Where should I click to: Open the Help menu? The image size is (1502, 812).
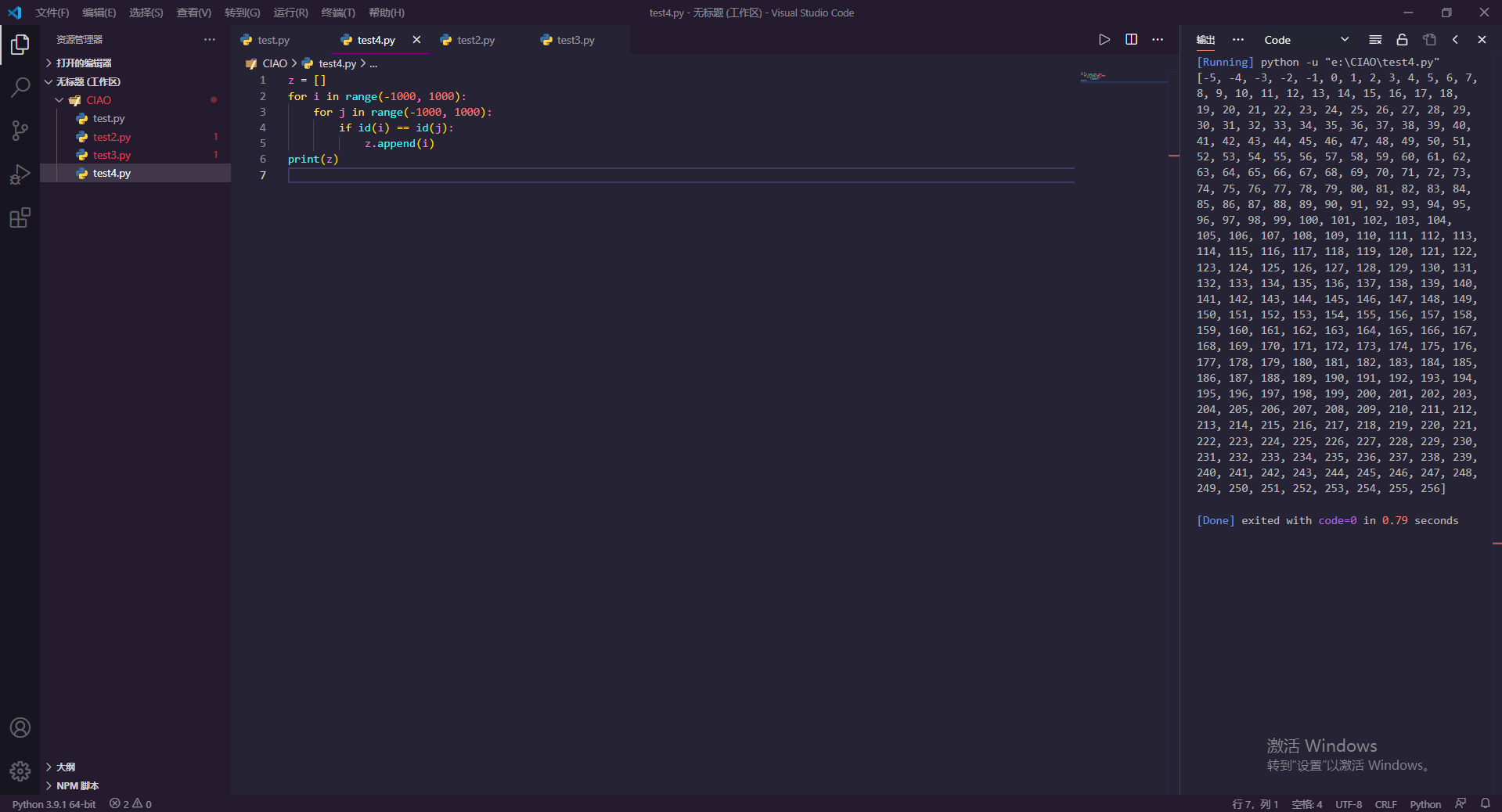(387, 13)
